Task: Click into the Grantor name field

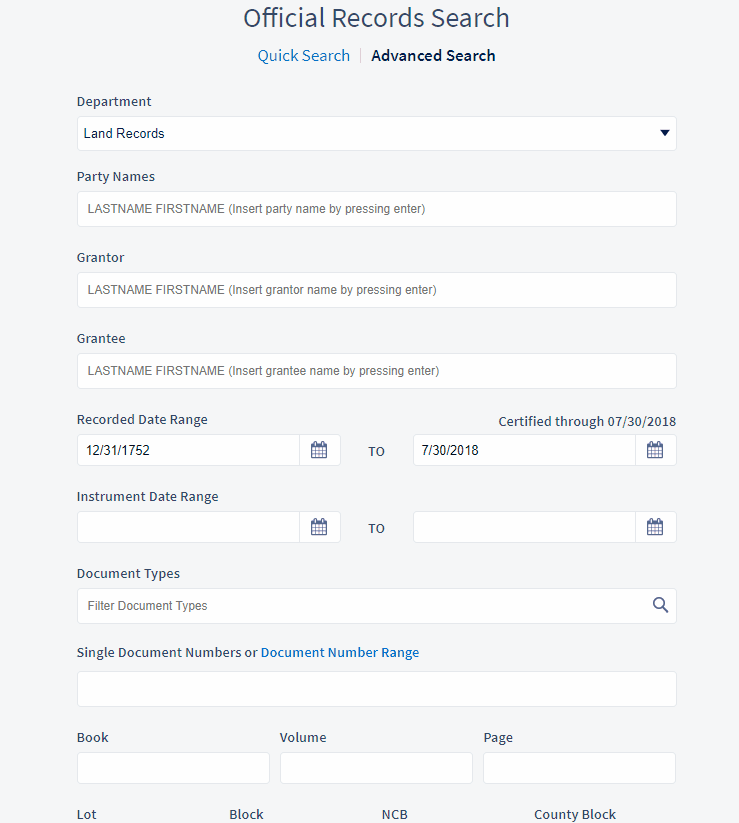Action: (376, 289)
